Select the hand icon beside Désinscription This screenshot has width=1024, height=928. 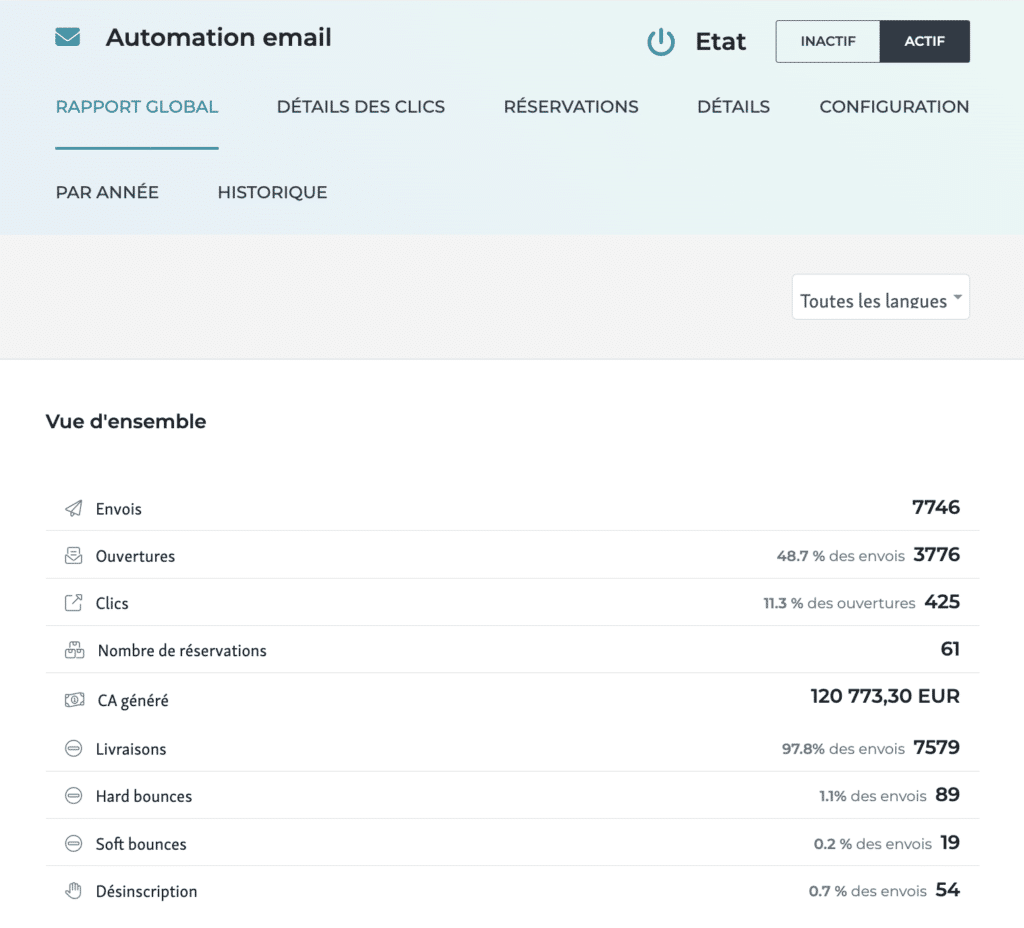[74, 889]
